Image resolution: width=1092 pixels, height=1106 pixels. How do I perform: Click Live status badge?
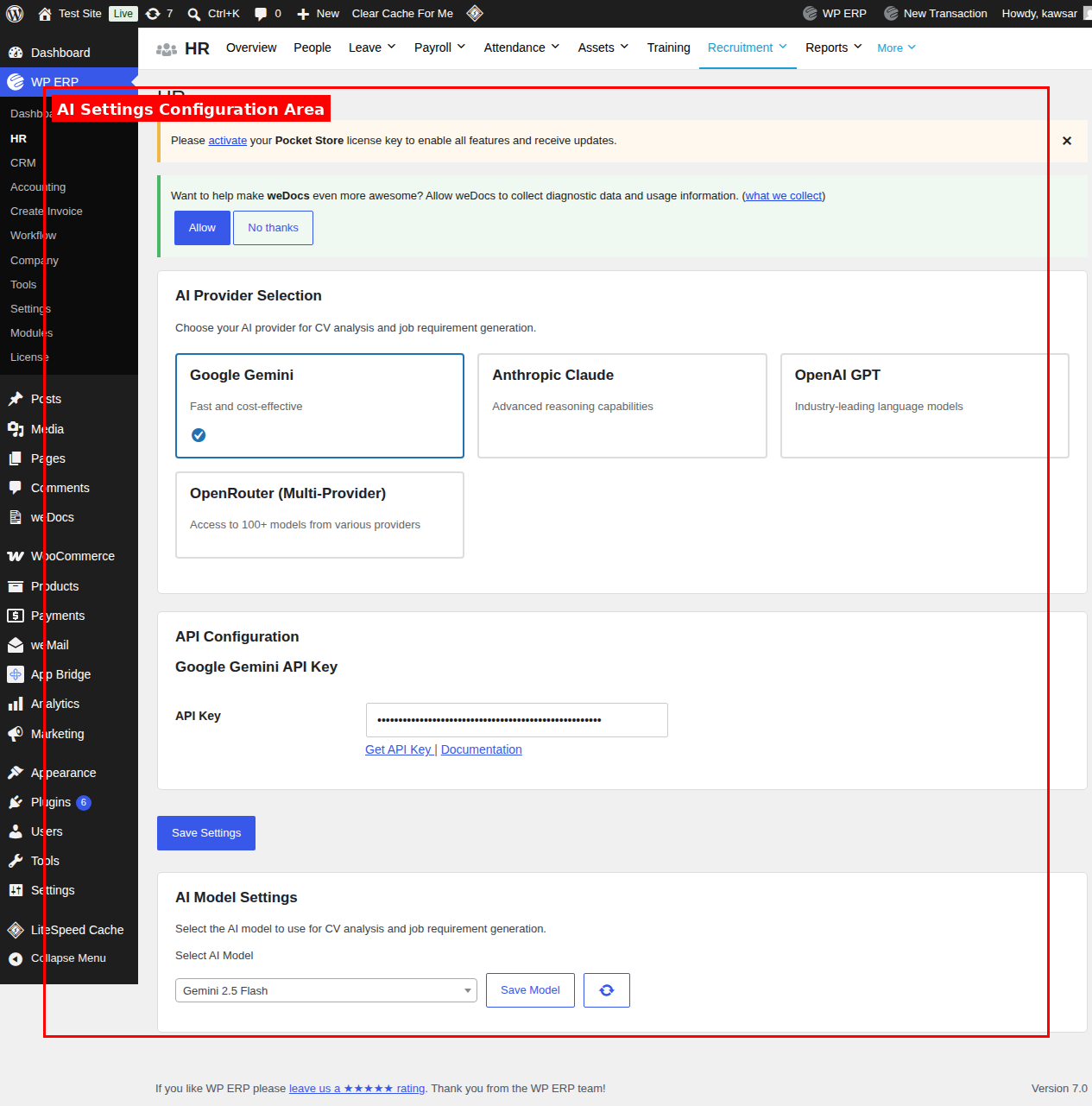123,14
